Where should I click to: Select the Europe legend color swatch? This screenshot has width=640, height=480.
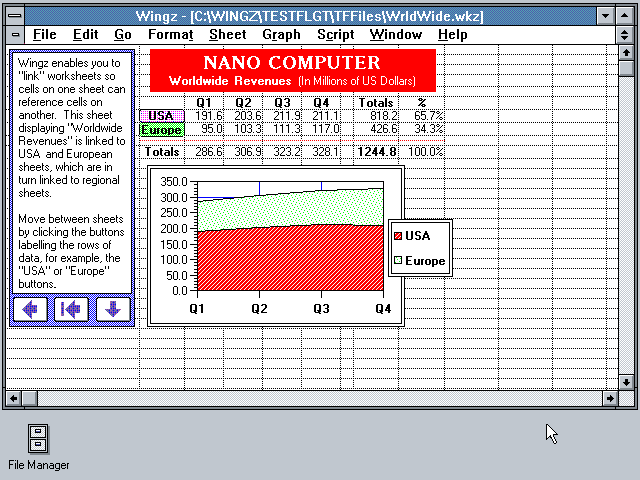398,260
